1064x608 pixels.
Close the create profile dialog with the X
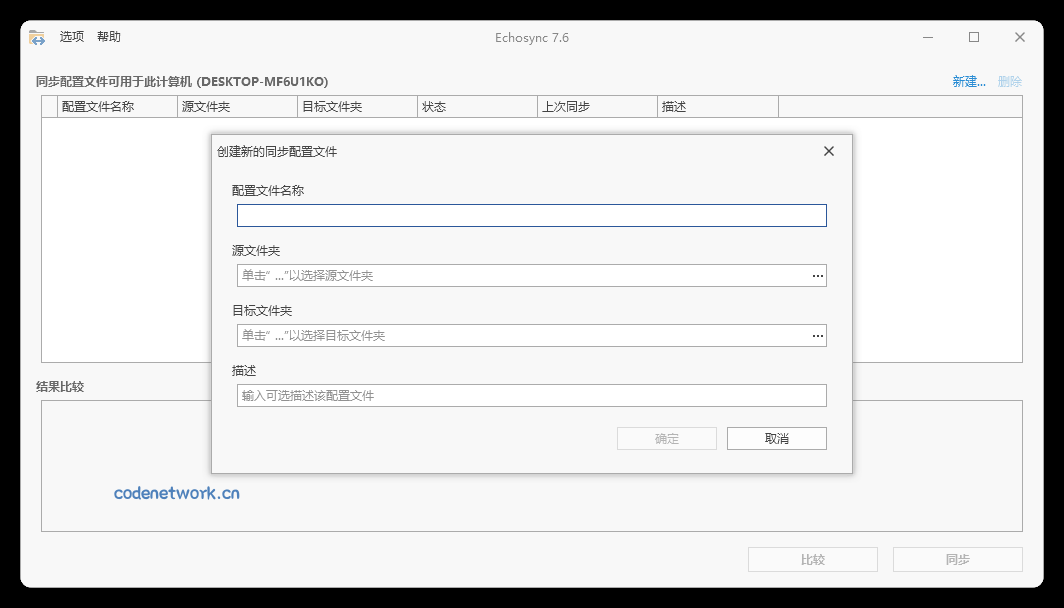point(828,151)
